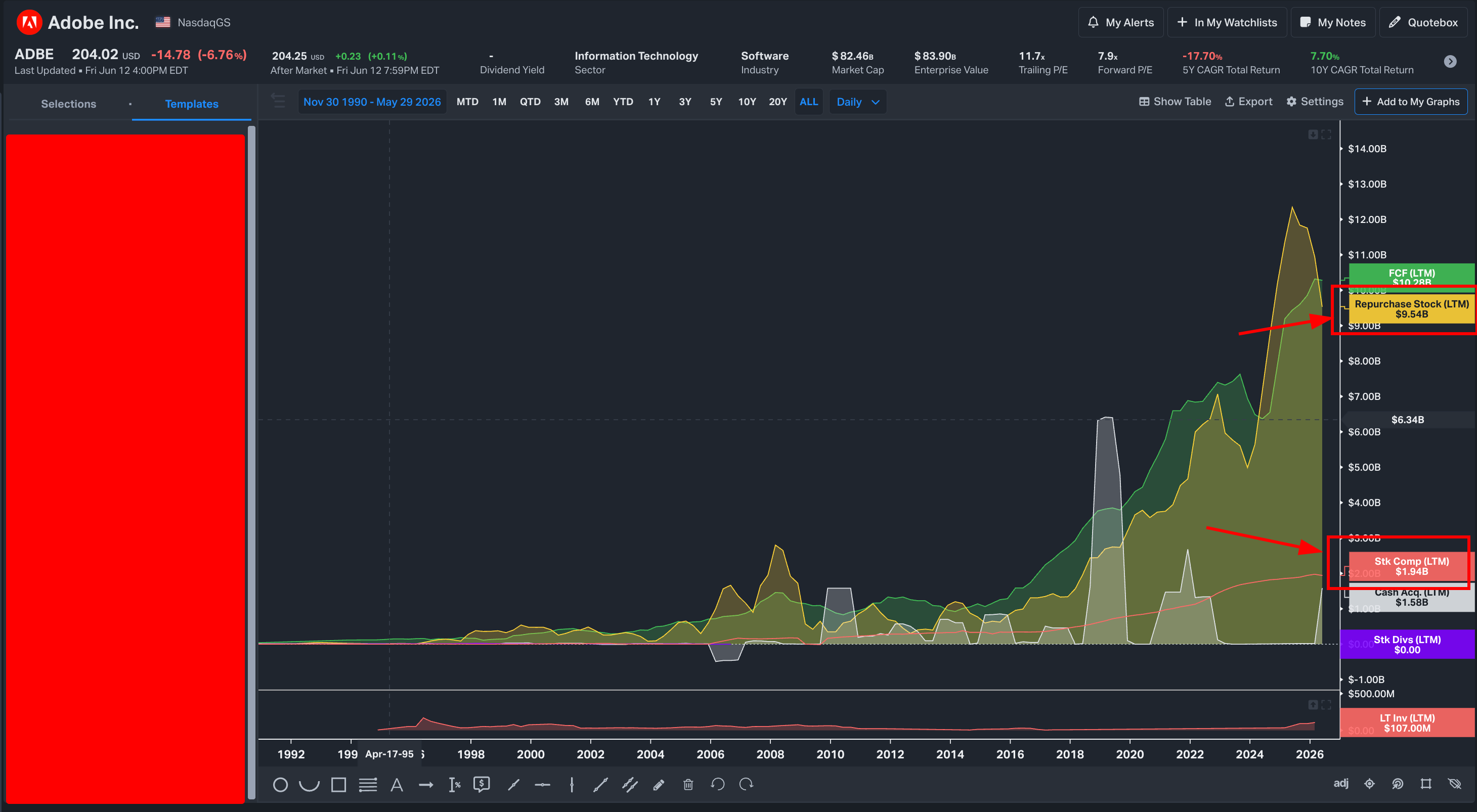Select the percent measure tool
The width and height of the screenshot is (1477, 812).
click(x=455, y=785)
